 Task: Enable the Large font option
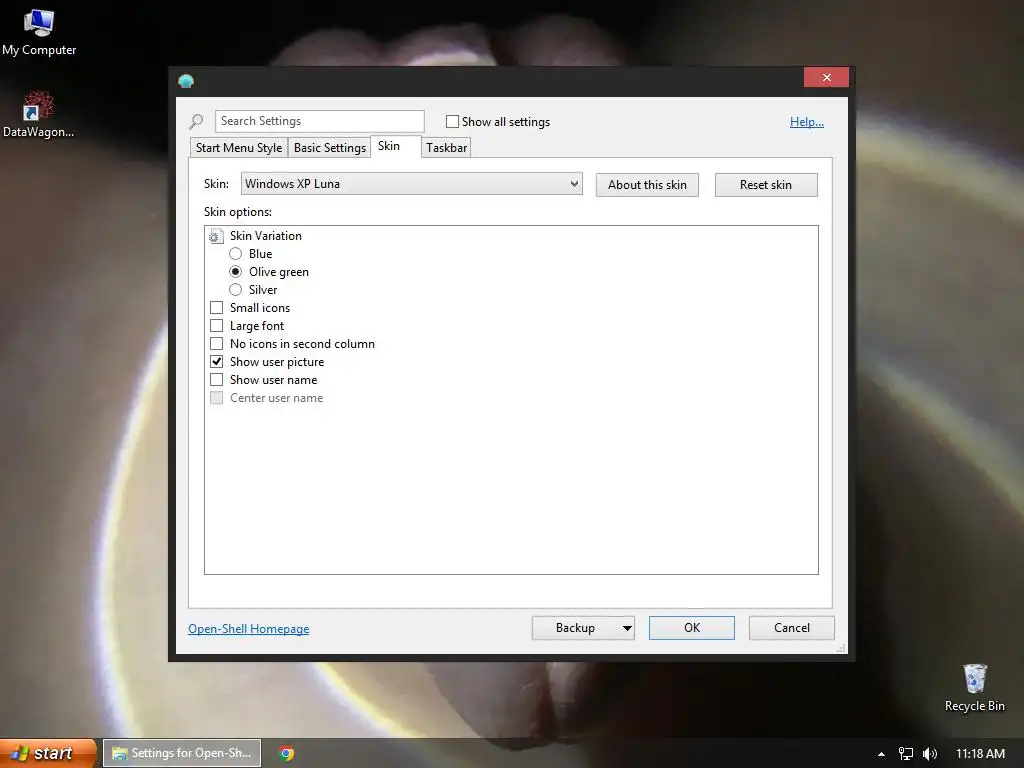217,326
